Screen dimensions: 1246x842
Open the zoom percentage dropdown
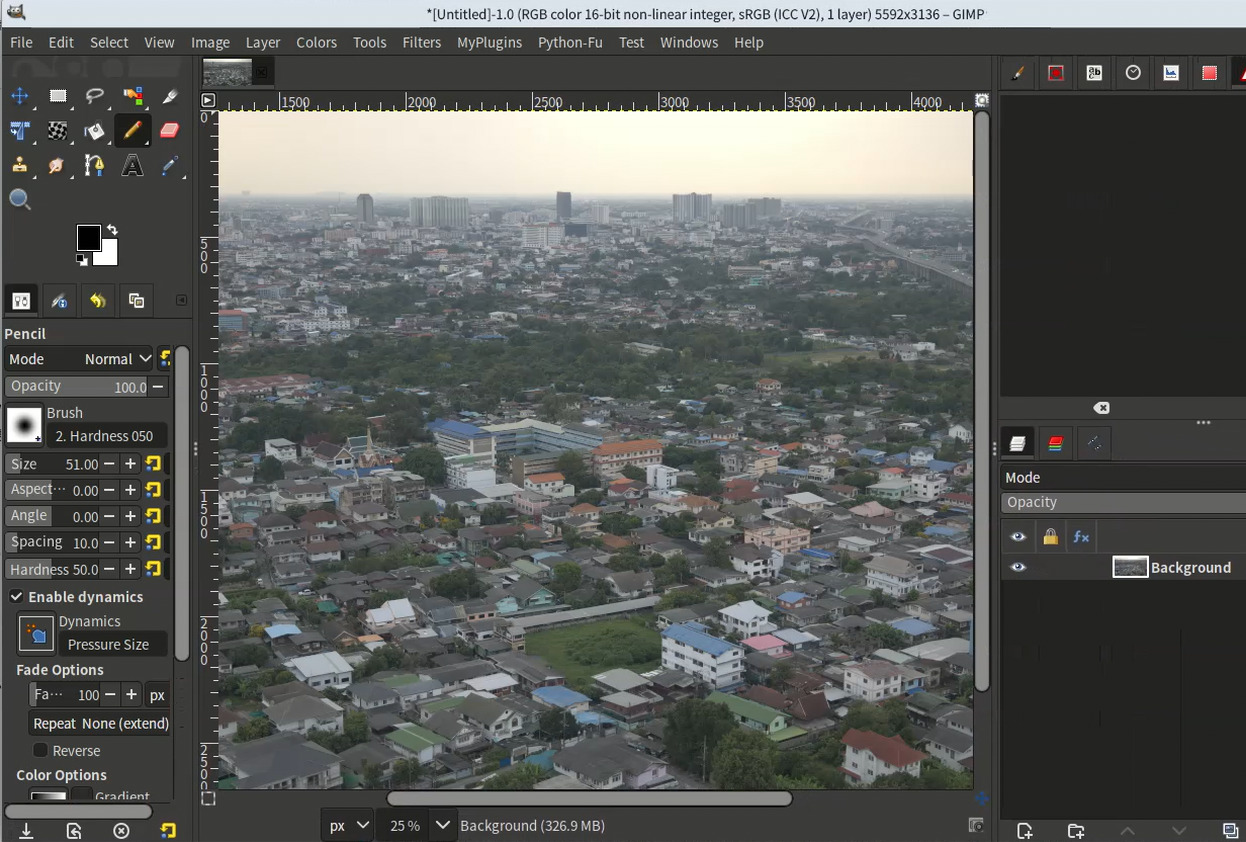[441, 825]
